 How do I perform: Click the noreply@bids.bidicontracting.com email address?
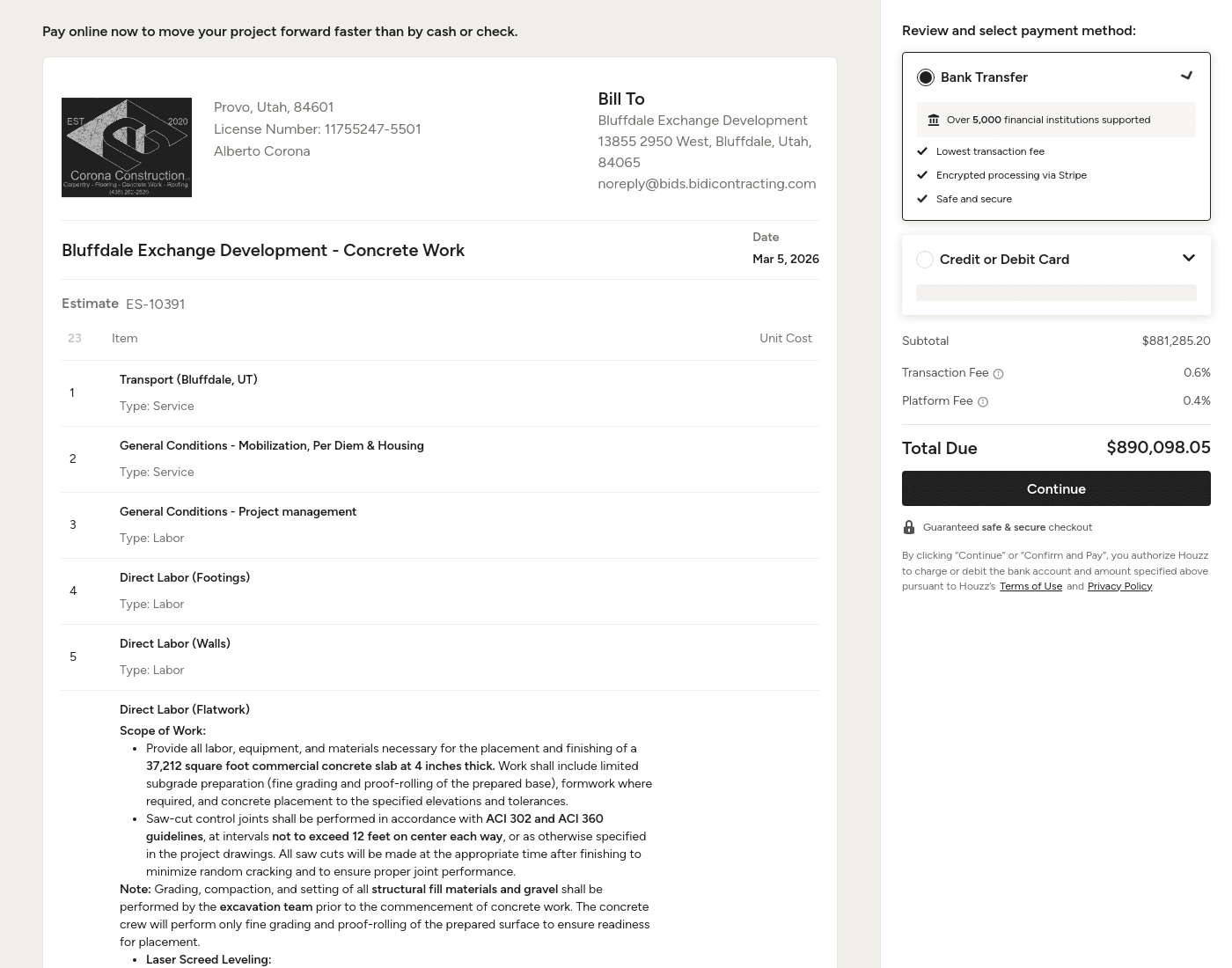click(x=707, y=184)
